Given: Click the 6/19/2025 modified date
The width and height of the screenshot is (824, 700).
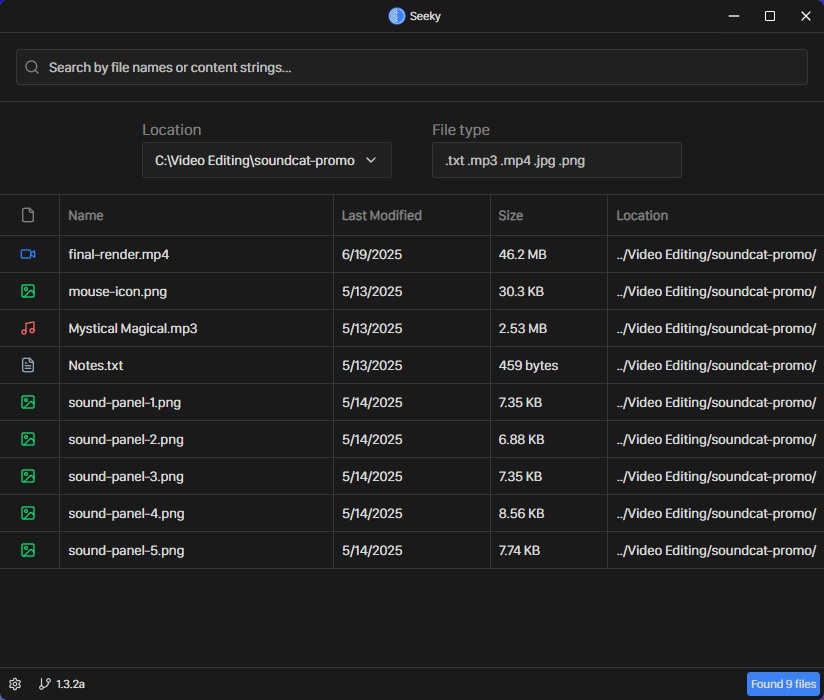Looking at the screenshot, I should (372, 254).
